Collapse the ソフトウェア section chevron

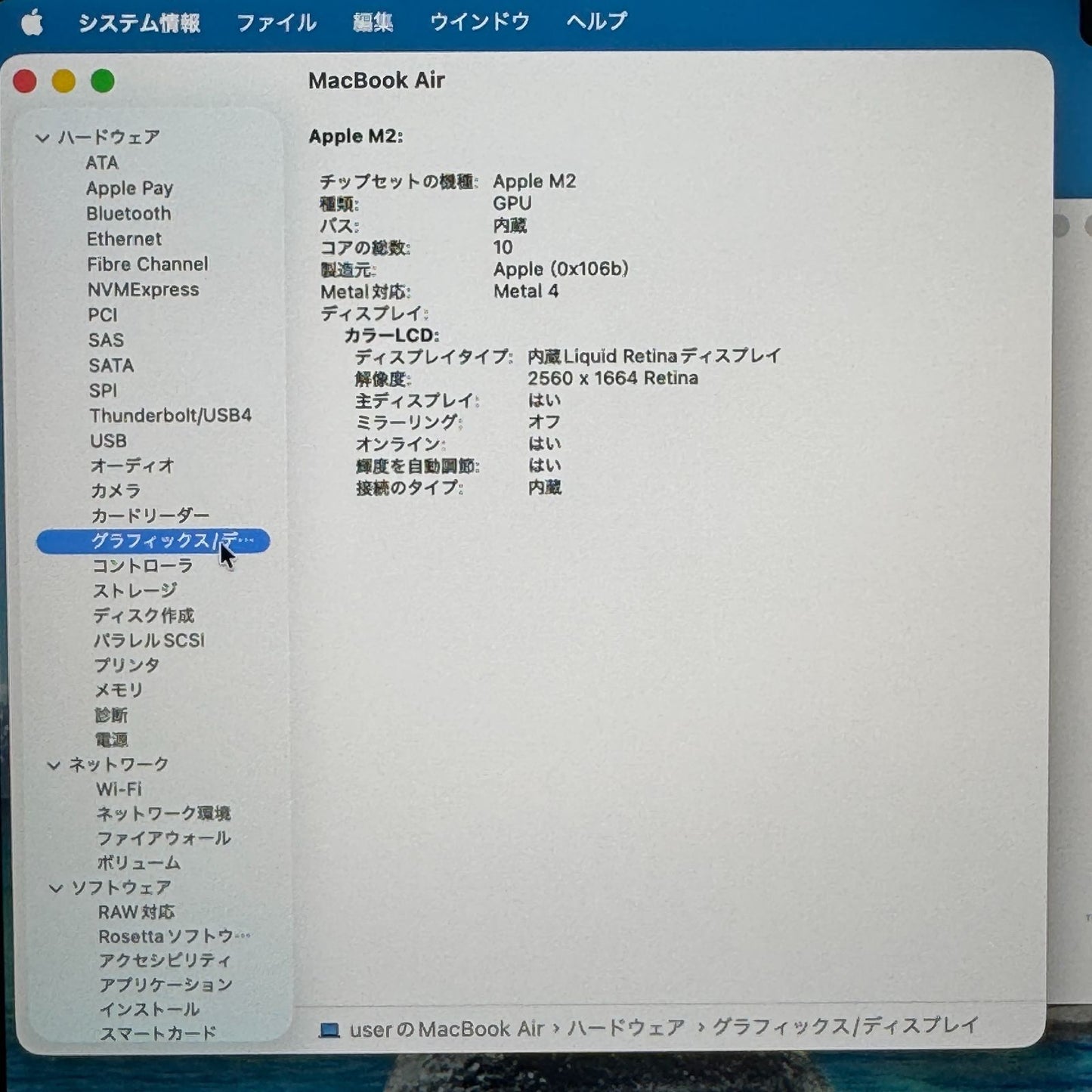[x=55, y=889]
